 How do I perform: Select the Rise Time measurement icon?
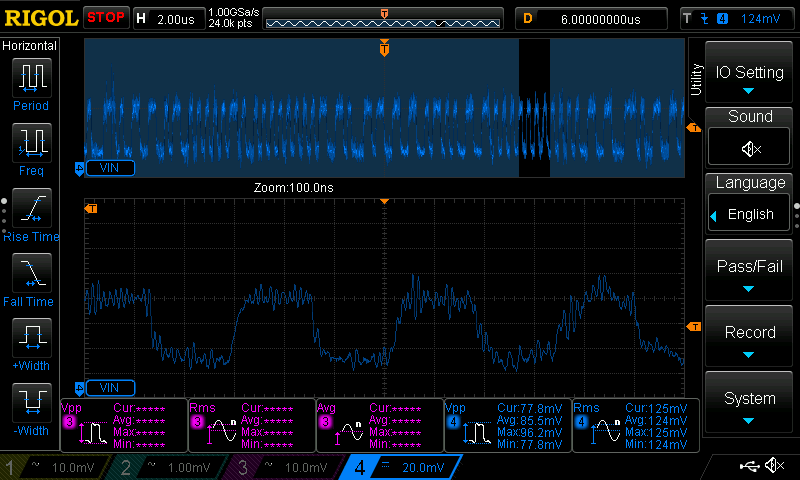coord(32,208)
